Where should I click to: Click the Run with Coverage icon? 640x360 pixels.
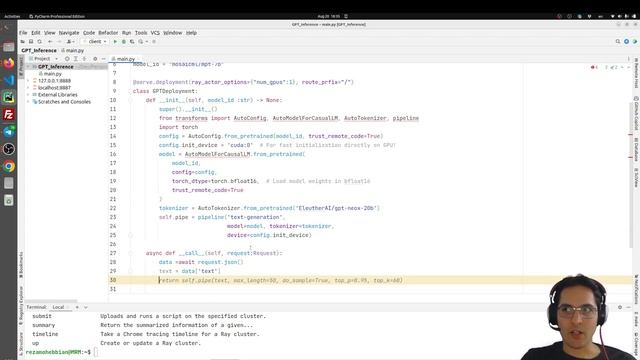click(x=132, y=42)
